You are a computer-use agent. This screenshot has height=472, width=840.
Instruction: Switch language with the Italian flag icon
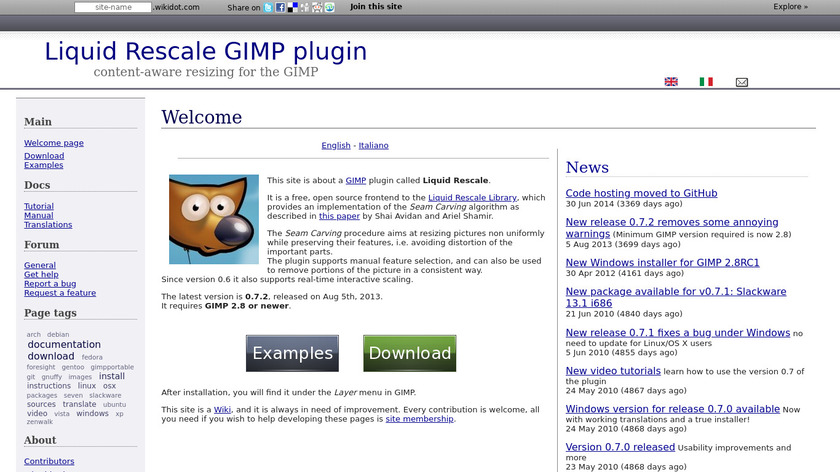pos(706,81)
